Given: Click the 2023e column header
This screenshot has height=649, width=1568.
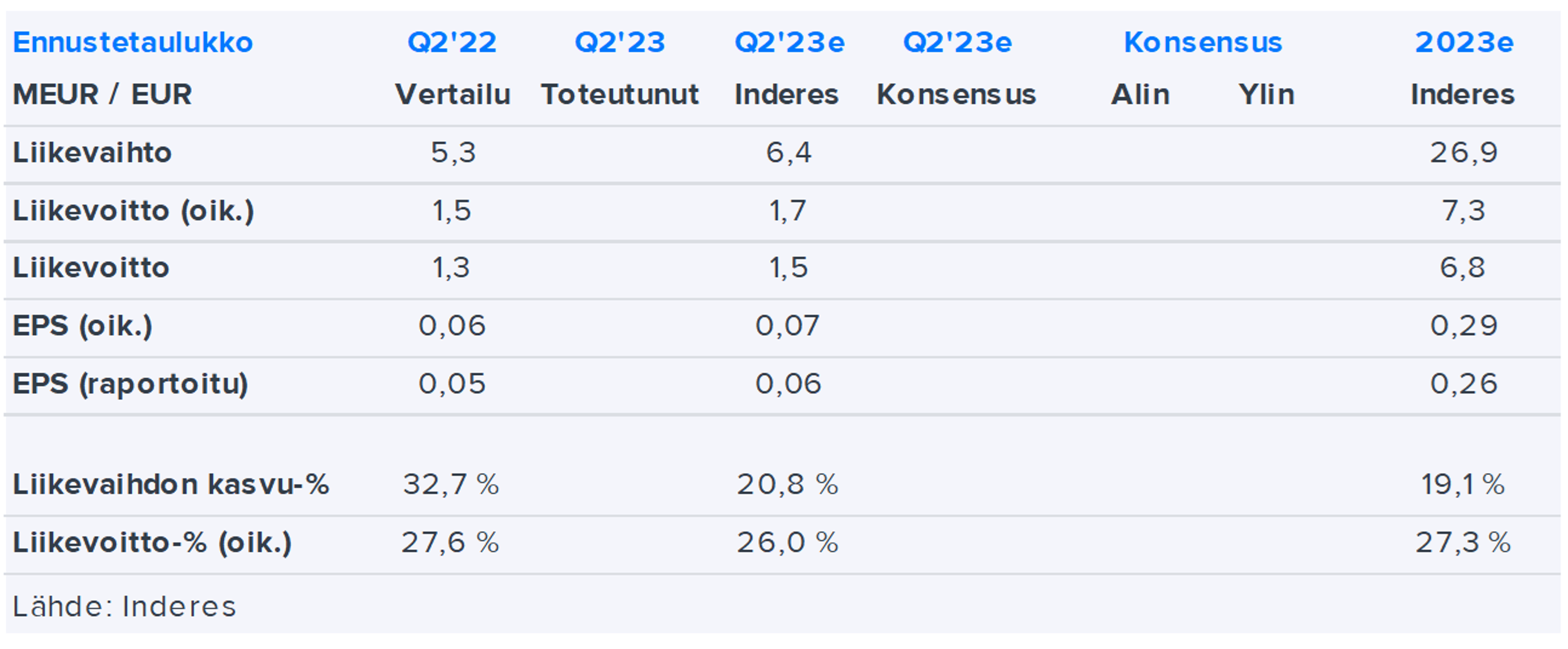Looking at the screenshot, I should (1463, 42).
